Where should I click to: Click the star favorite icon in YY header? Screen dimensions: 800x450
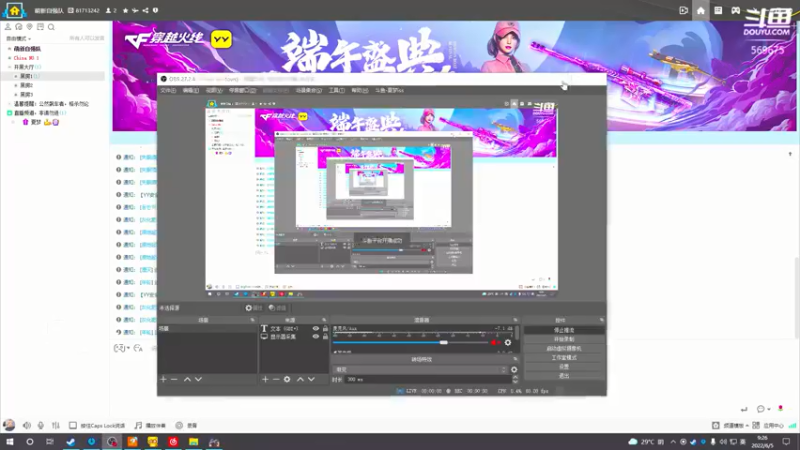[126, 10]
